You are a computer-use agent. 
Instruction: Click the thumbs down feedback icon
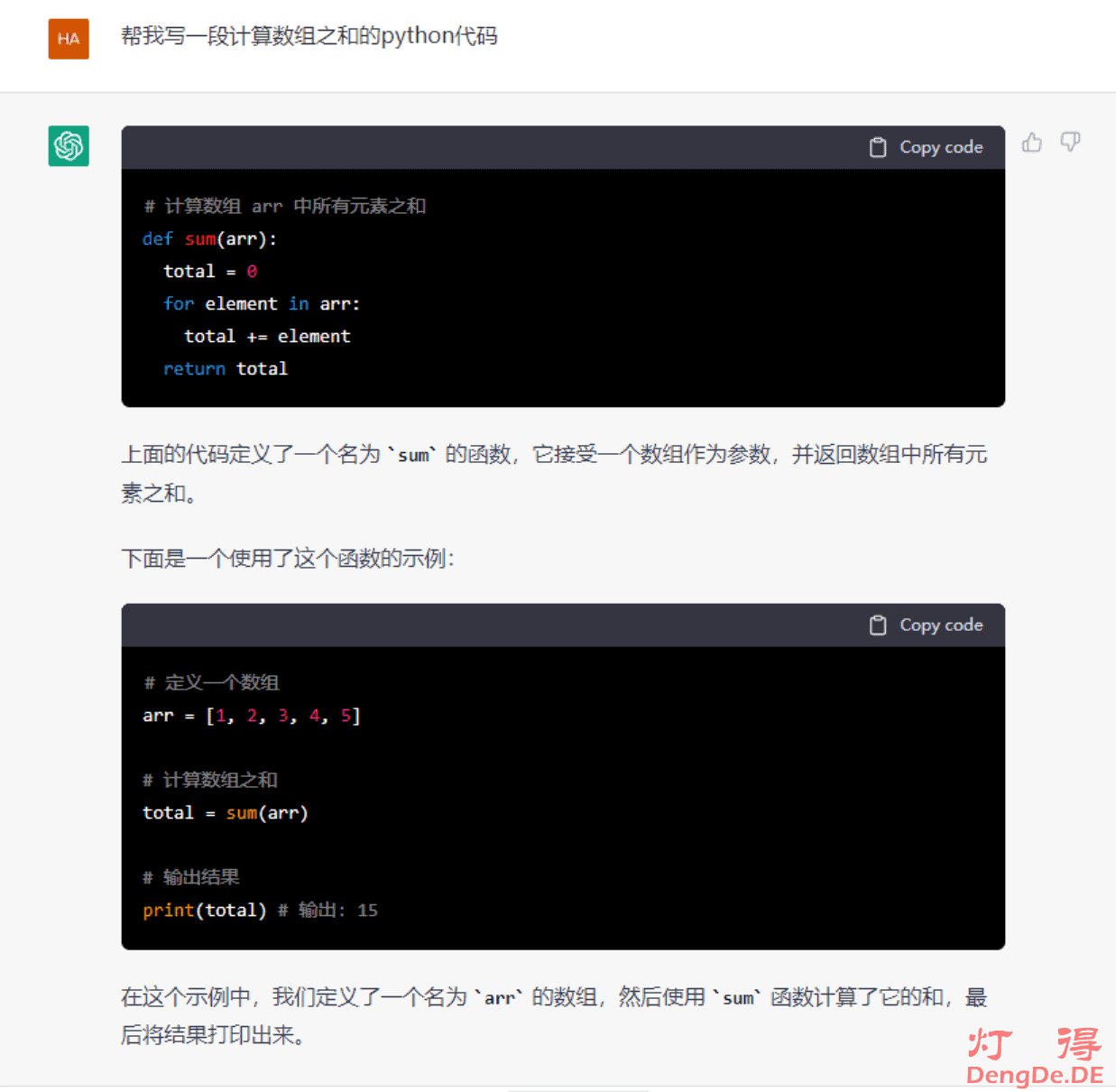[1070, 143]
